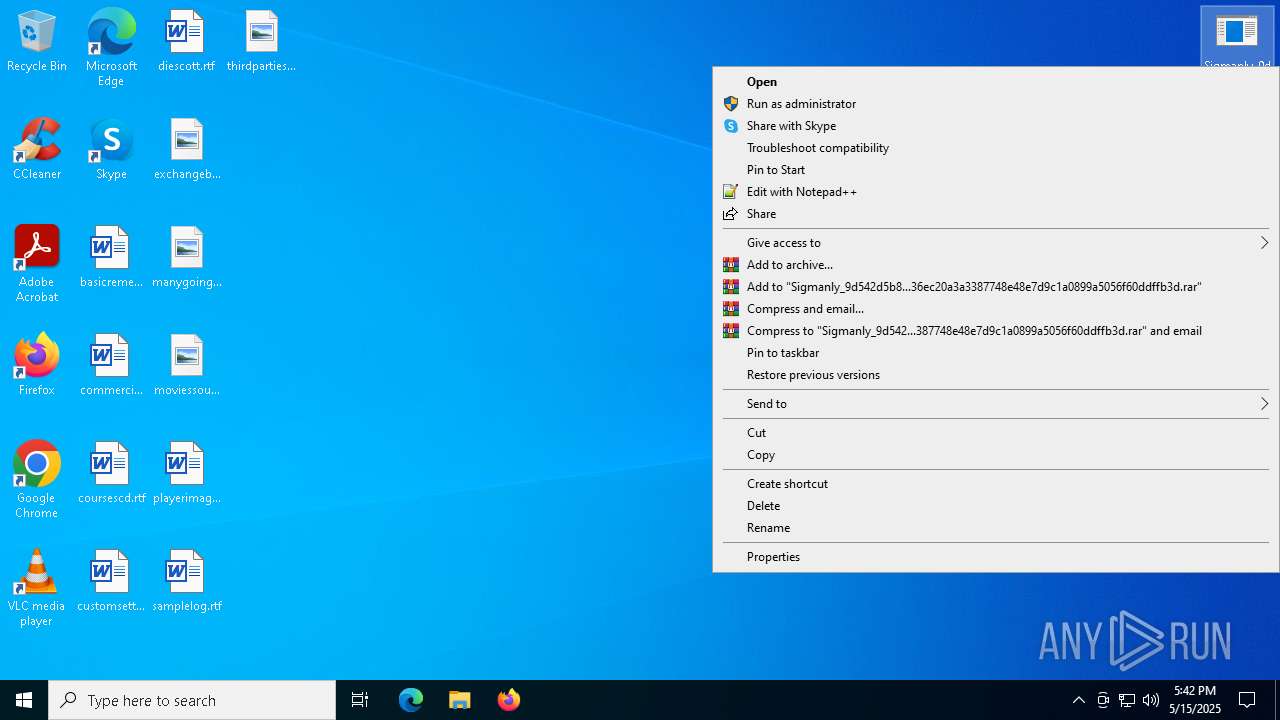Choose Compress and email...
1280x720 pixels.
pos(996,309)
